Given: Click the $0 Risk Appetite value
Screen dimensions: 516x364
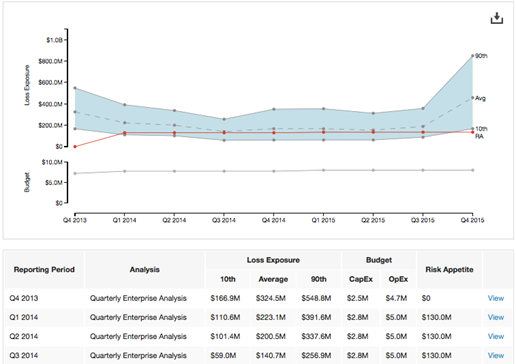Looking at the screenshot, I should 426,298.
